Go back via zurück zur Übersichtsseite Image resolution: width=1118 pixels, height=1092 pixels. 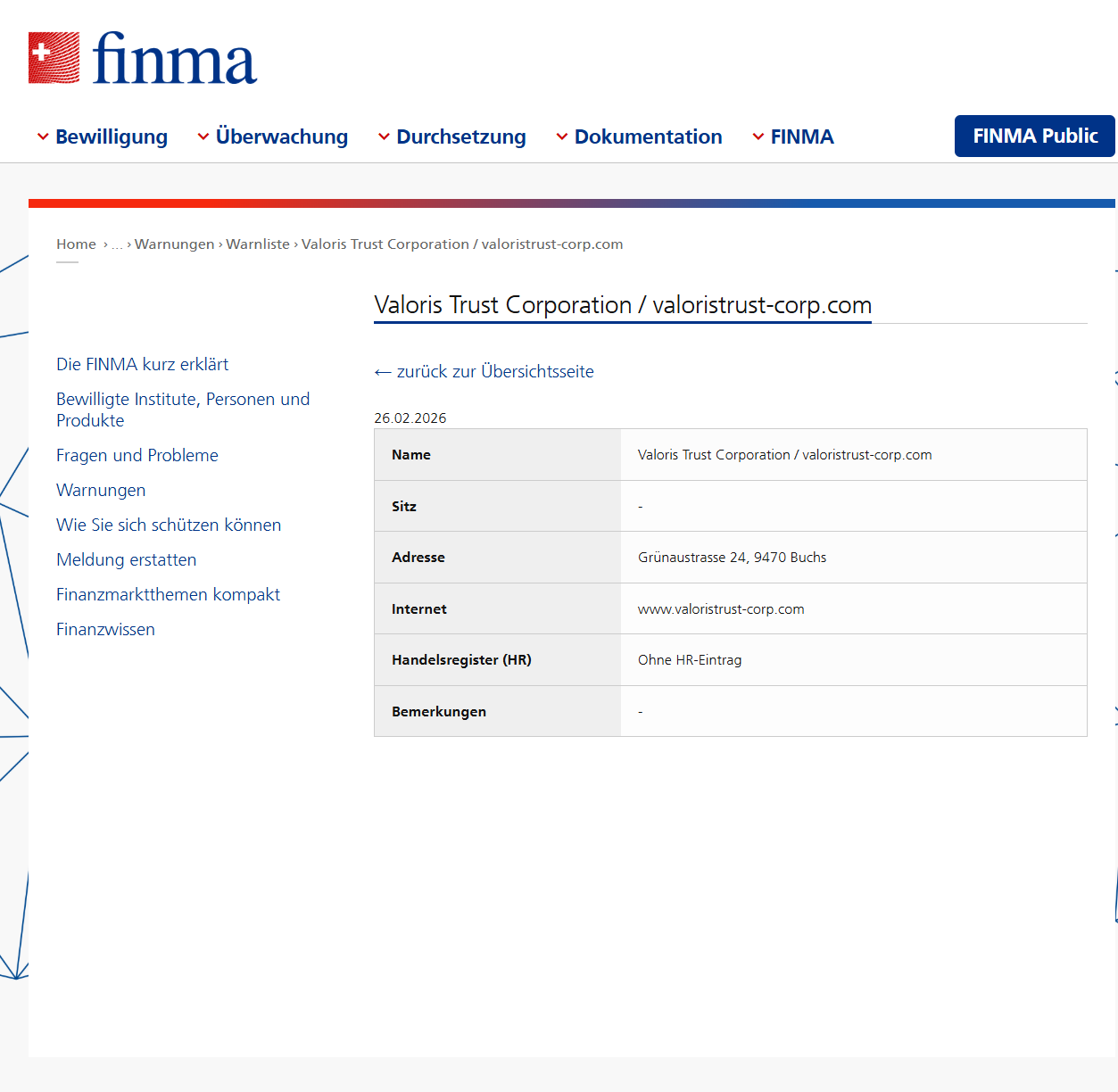[x=484, y=372]
